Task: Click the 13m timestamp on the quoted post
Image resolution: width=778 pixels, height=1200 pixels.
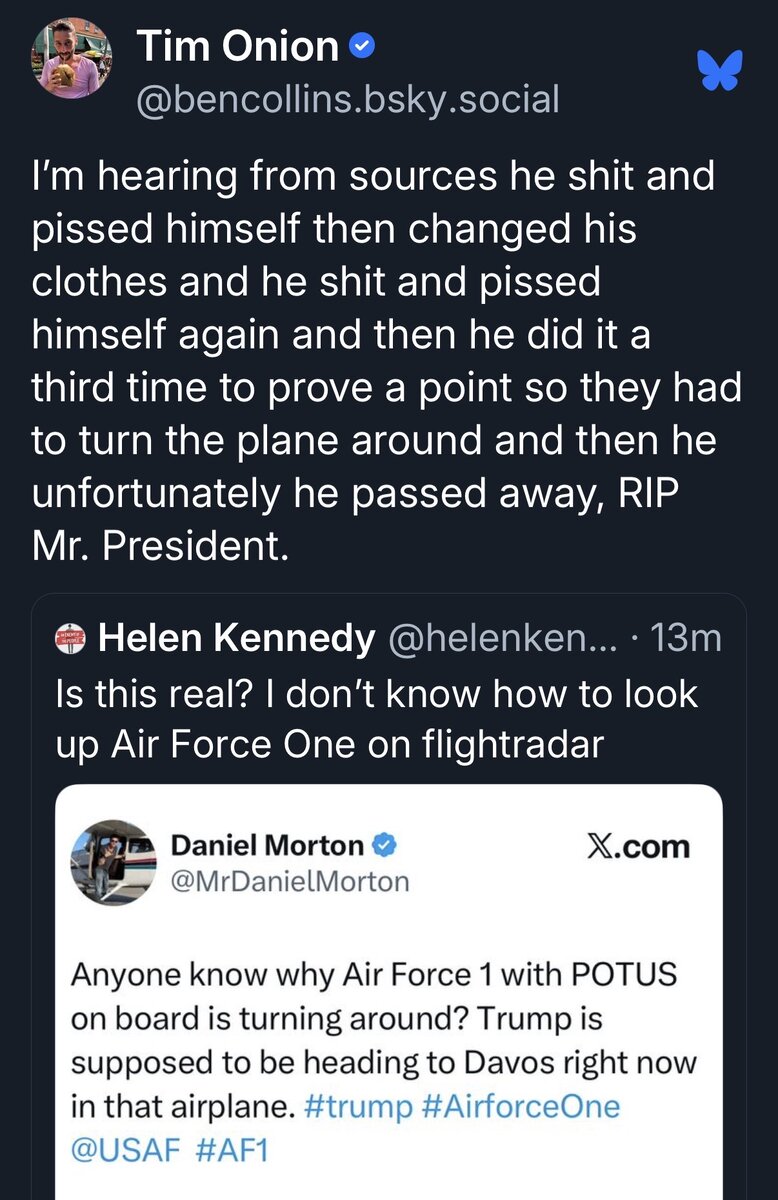Action: click(x=685, y=637)
